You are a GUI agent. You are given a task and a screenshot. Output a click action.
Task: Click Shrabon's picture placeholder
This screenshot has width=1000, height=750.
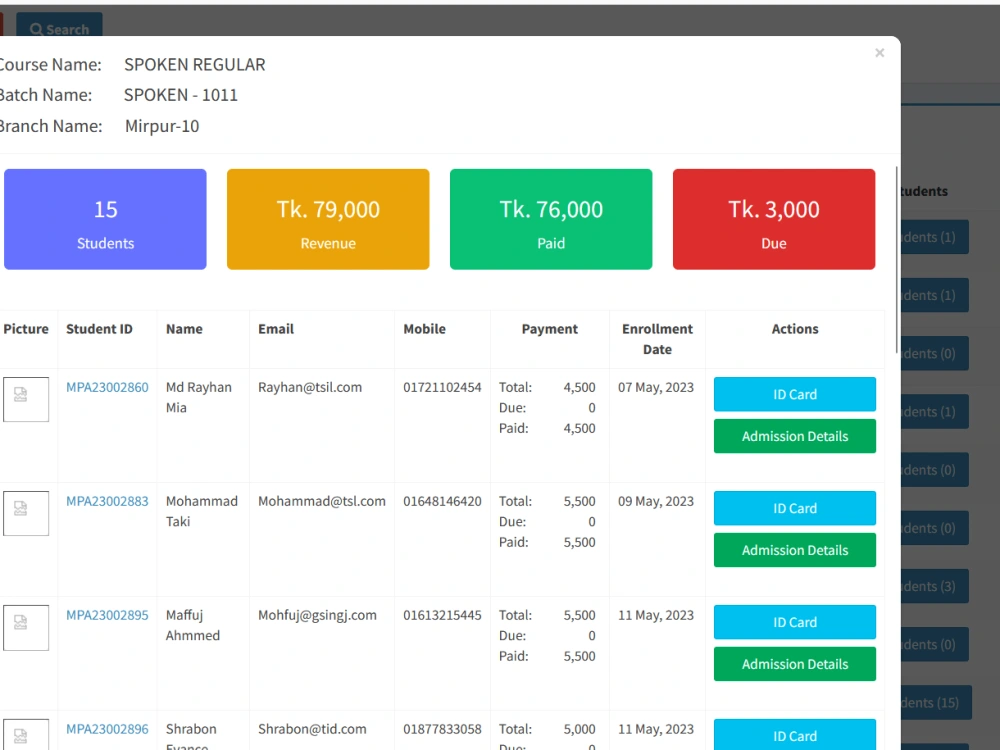click(26, 735)
